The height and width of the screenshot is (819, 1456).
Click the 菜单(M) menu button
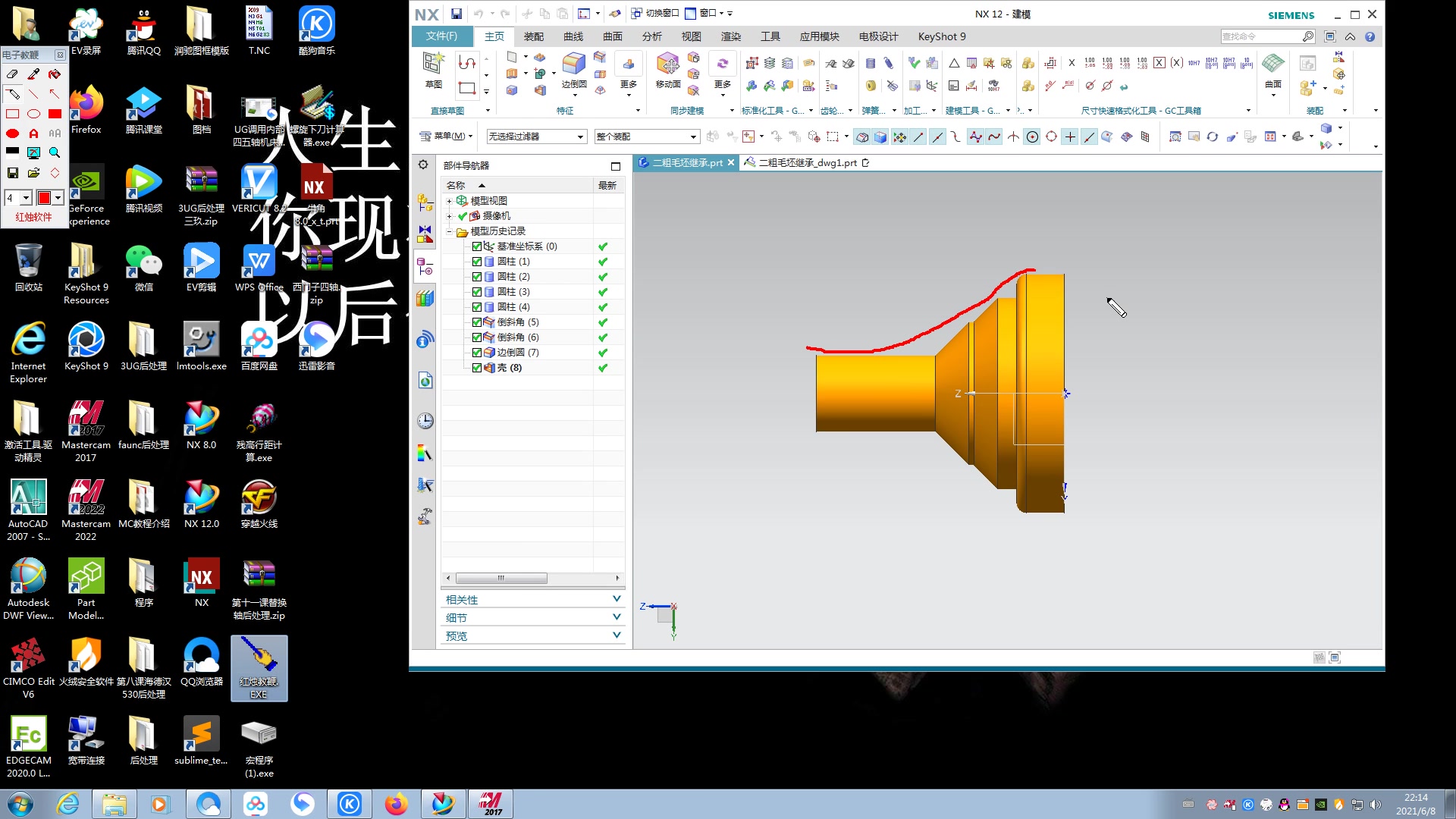[x=446, y=136]
